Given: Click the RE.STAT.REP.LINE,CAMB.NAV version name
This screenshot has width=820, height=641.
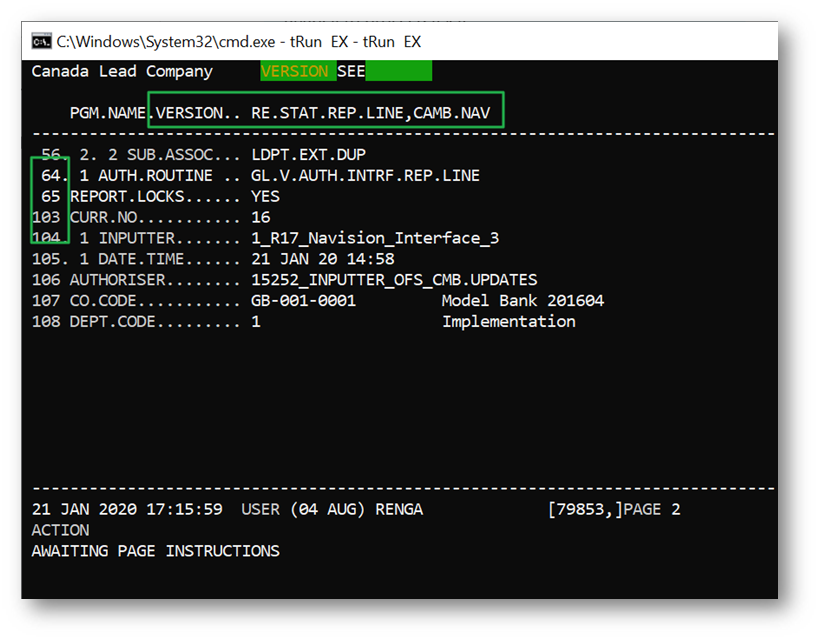Looking at the screenshot, I should click(370, 113).
